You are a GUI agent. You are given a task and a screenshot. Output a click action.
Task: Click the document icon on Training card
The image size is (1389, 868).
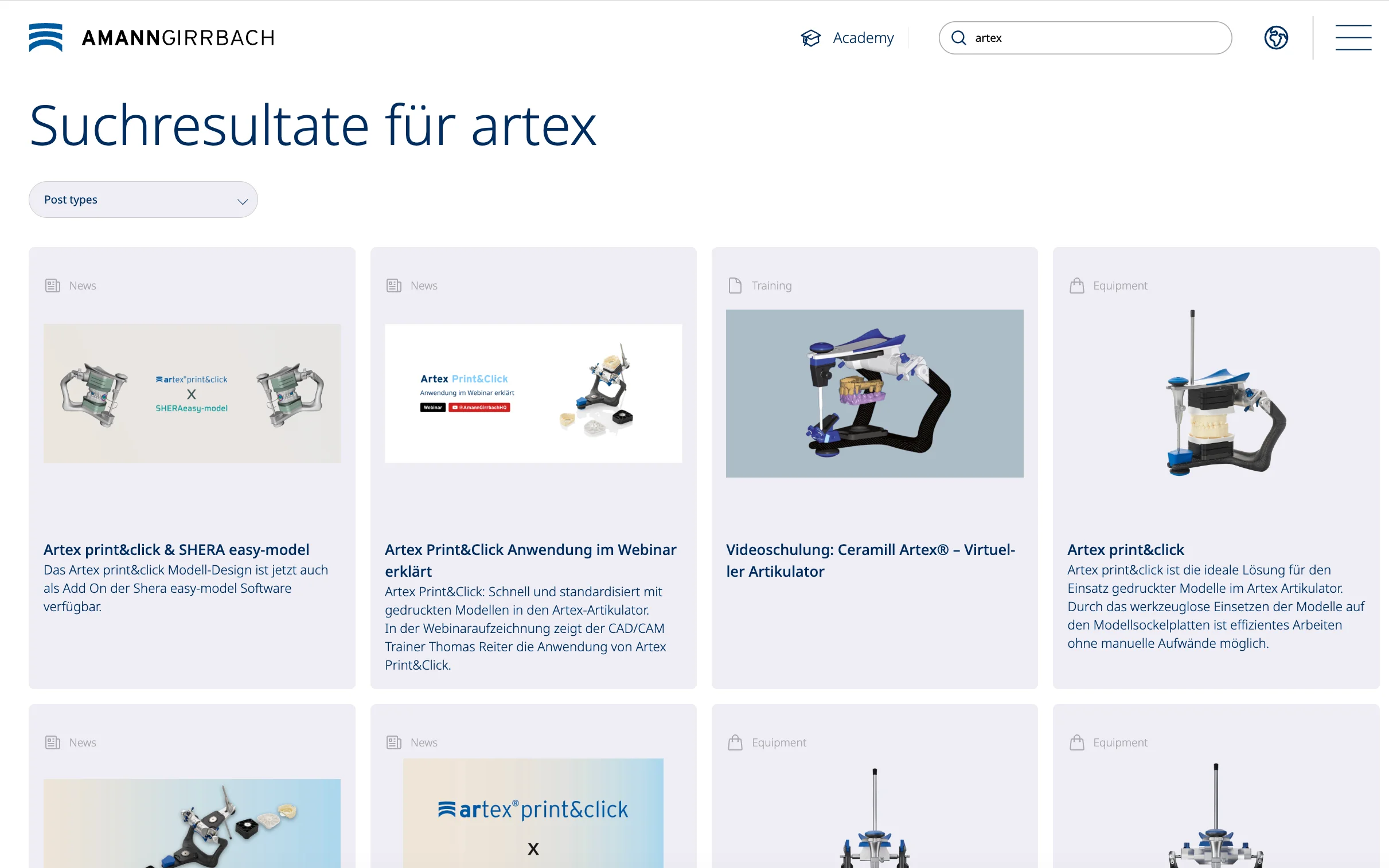735,286
